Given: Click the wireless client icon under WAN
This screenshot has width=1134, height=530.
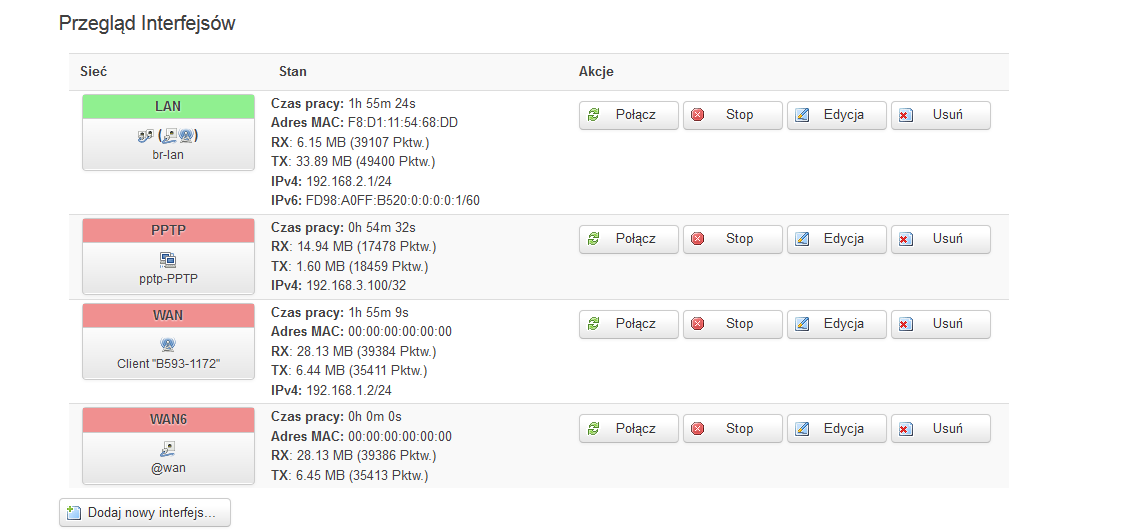Looking at the screenshot, I should tap(168, 344).
